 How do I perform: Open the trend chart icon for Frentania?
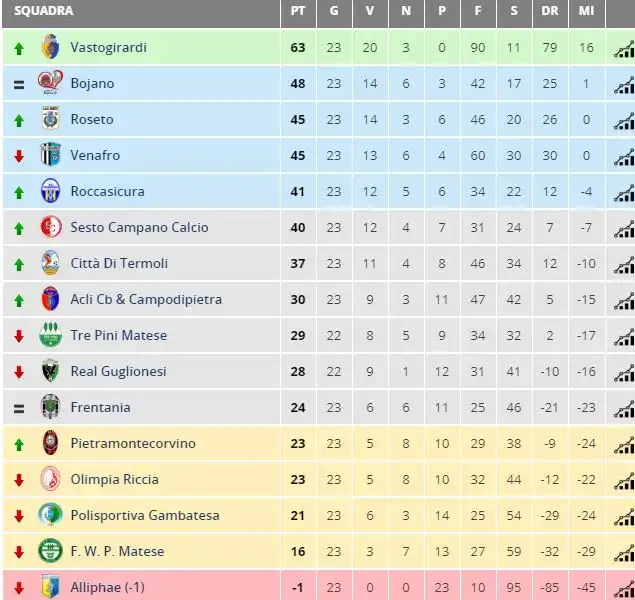pyautogui.click(x=624, y=409)
